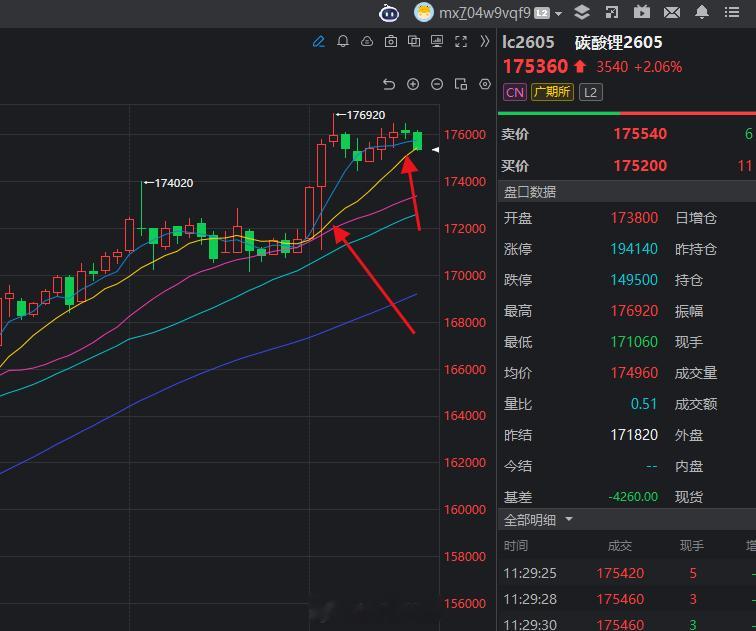Click the 买价 value 175200
This screenshot has height=631, width=756.
point(640,166)
